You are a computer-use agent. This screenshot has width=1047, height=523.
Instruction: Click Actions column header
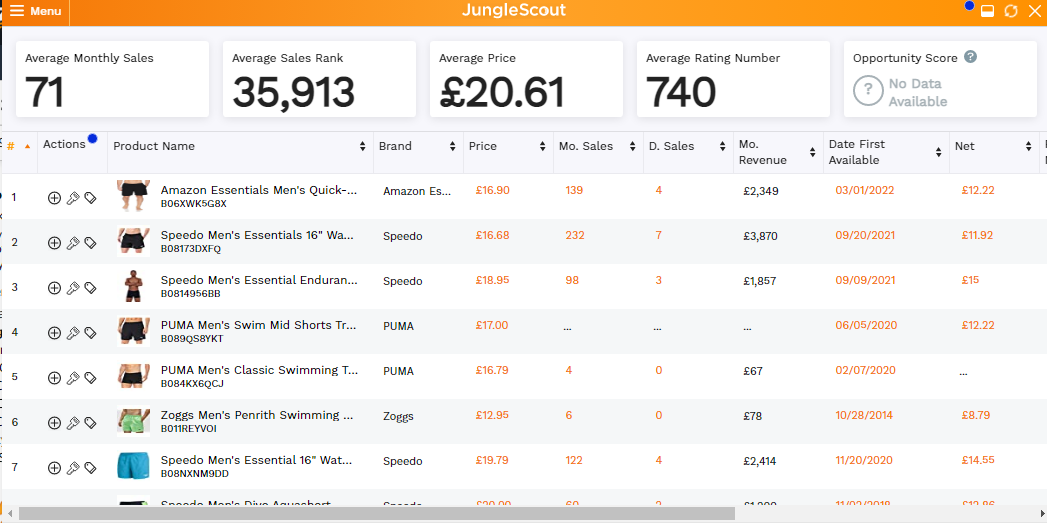point(64,144)
